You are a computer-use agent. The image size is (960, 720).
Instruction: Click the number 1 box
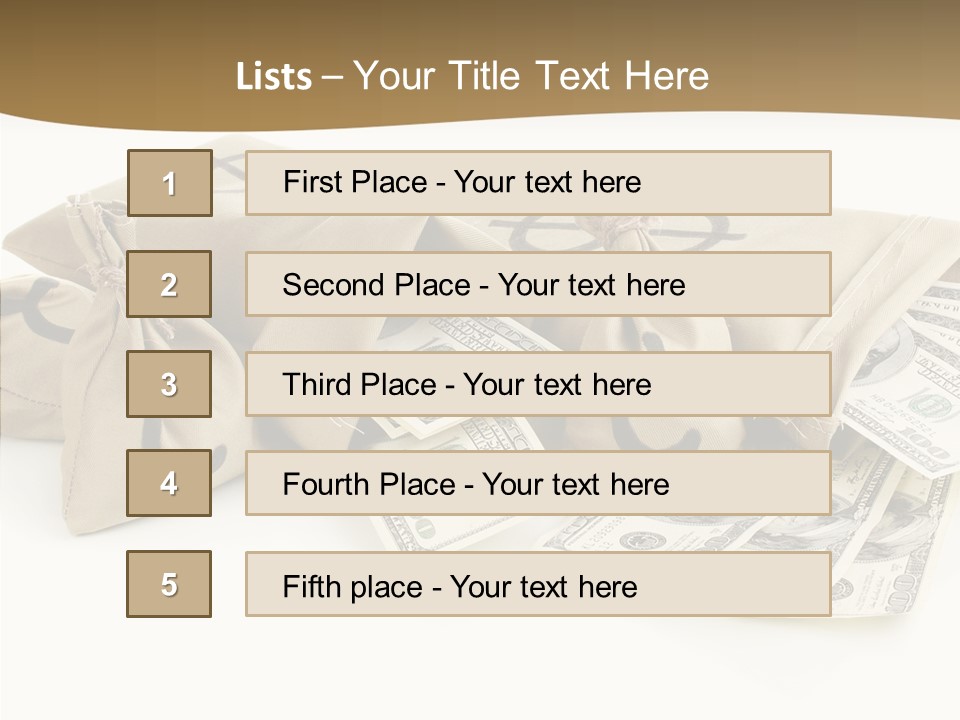pos(170,183)
